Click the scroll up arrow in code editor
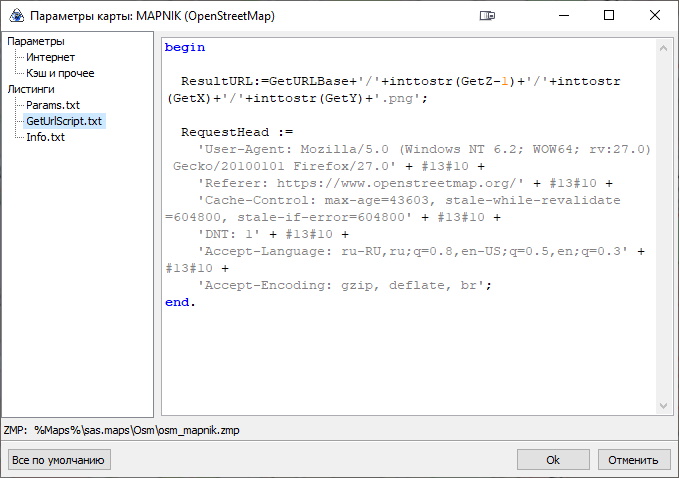The height and width of the screenshot is (478, 679). click(663, 45)
